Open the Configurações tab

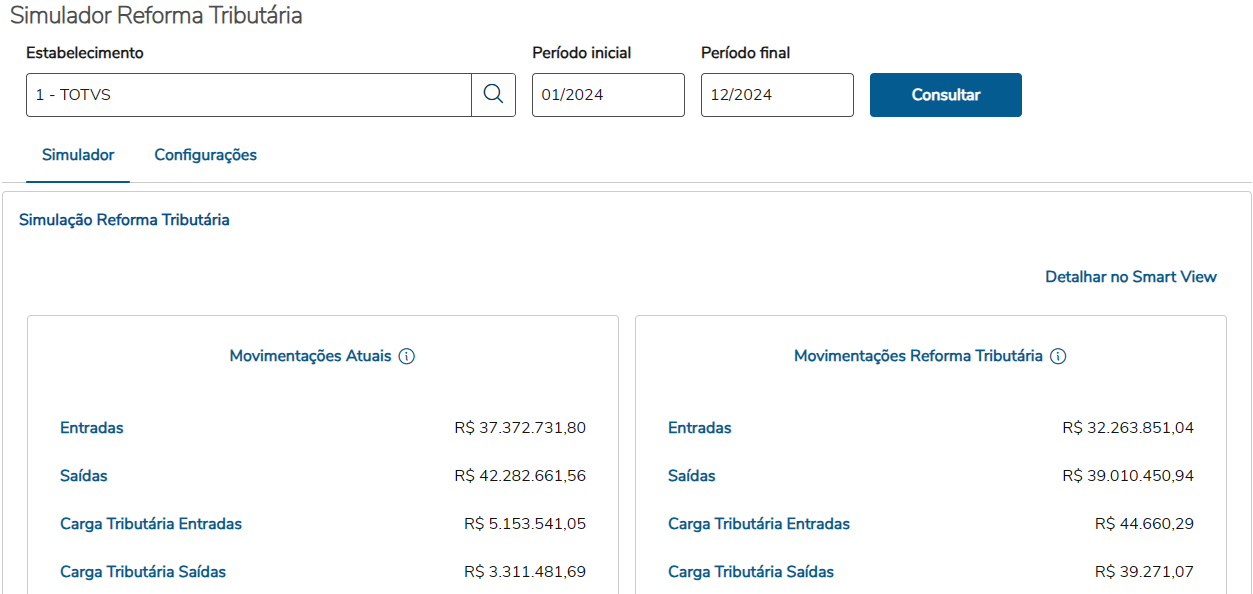click(205, 155)
